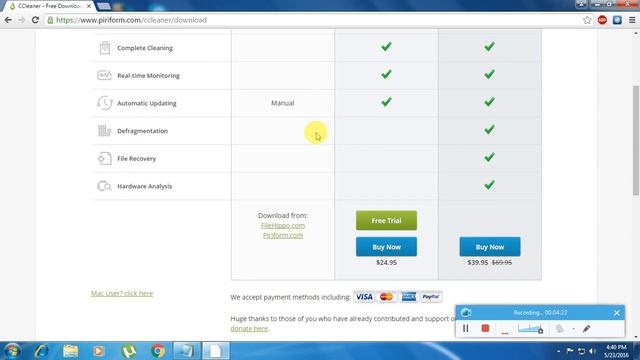Viewport: 640px width, 360px height.
Task: Click the Hardware Analysis feature label
Action: [144, 186]
